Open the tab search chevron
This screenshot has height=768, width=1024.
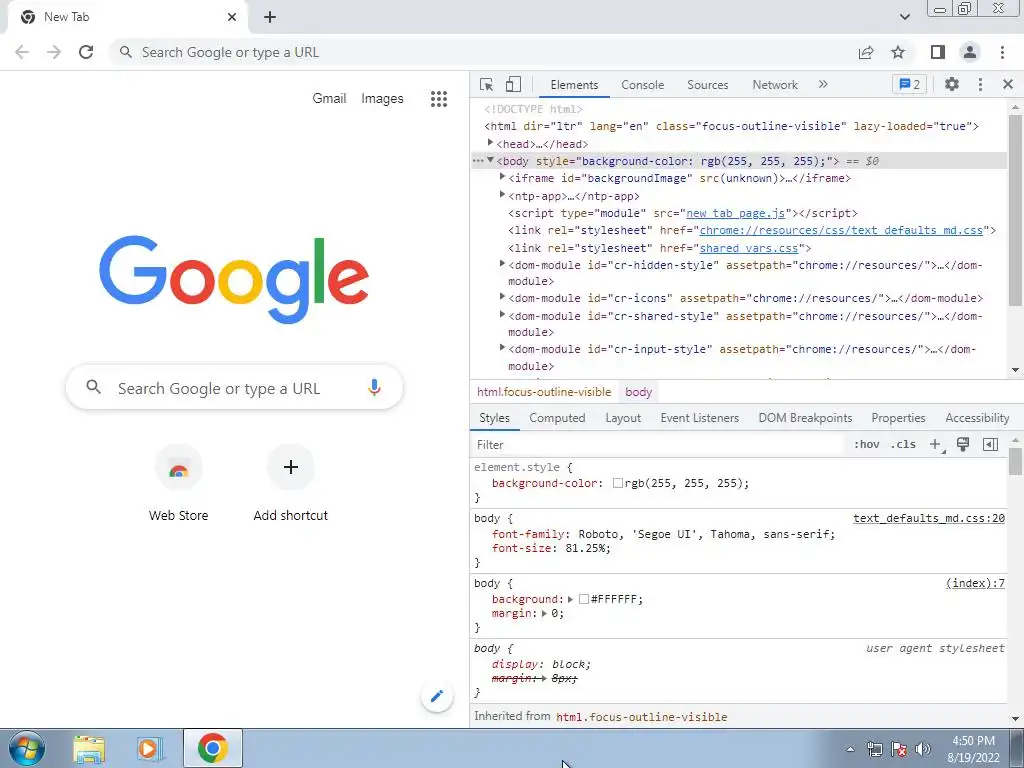click(904, 17)
